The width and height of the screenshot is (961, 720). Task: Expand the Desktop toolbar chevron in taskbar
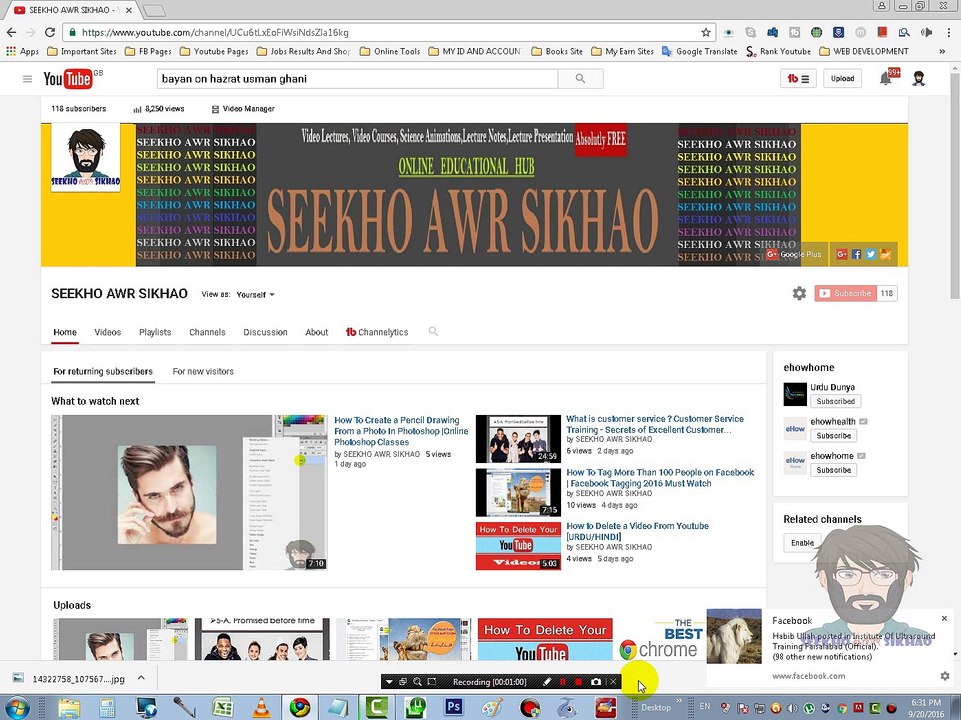pyautogui.click(x=679, y=700)
